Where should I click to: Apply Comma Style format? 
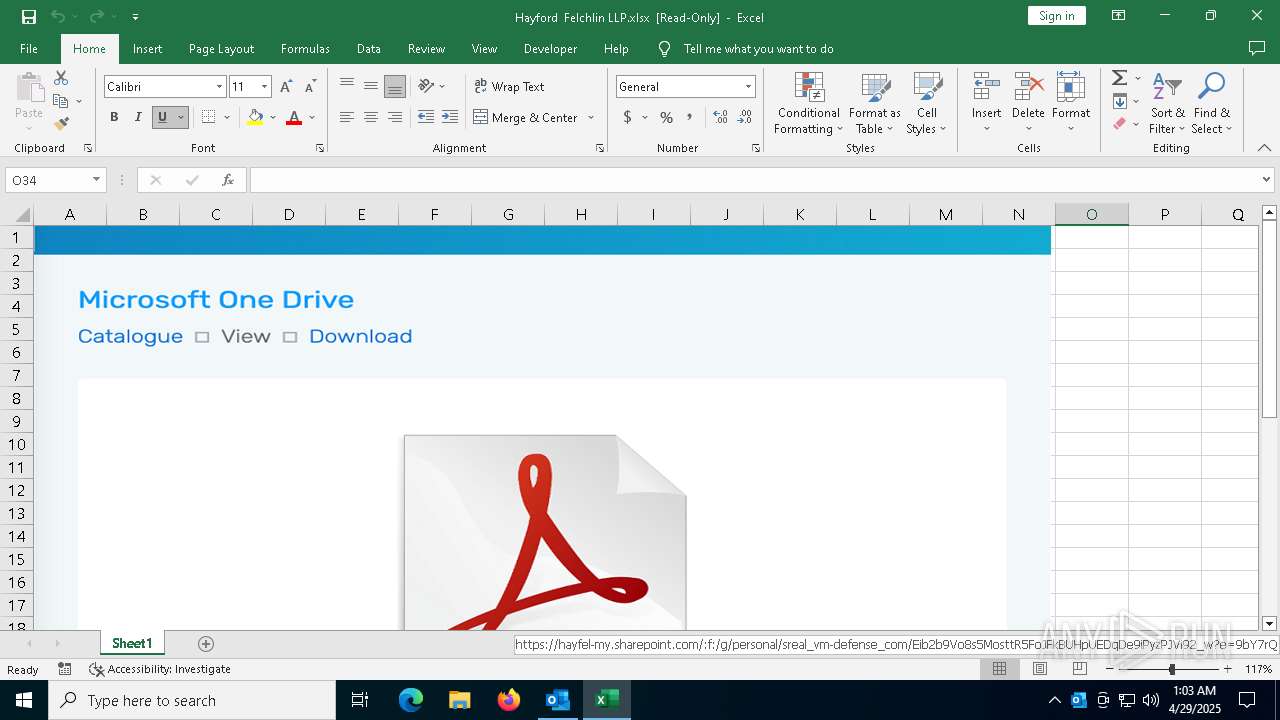(x=689, y=117)
